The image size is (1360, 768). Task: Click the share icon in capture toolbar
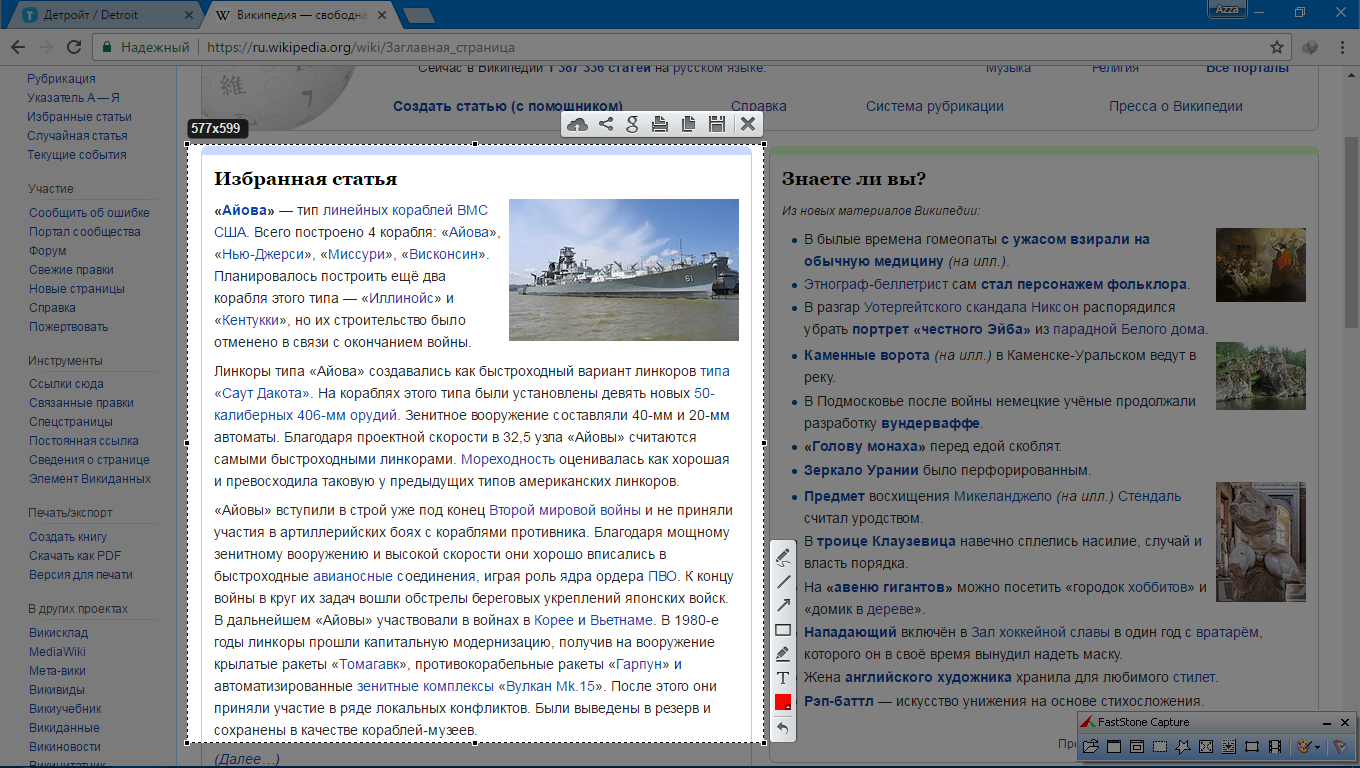[605, 124]
